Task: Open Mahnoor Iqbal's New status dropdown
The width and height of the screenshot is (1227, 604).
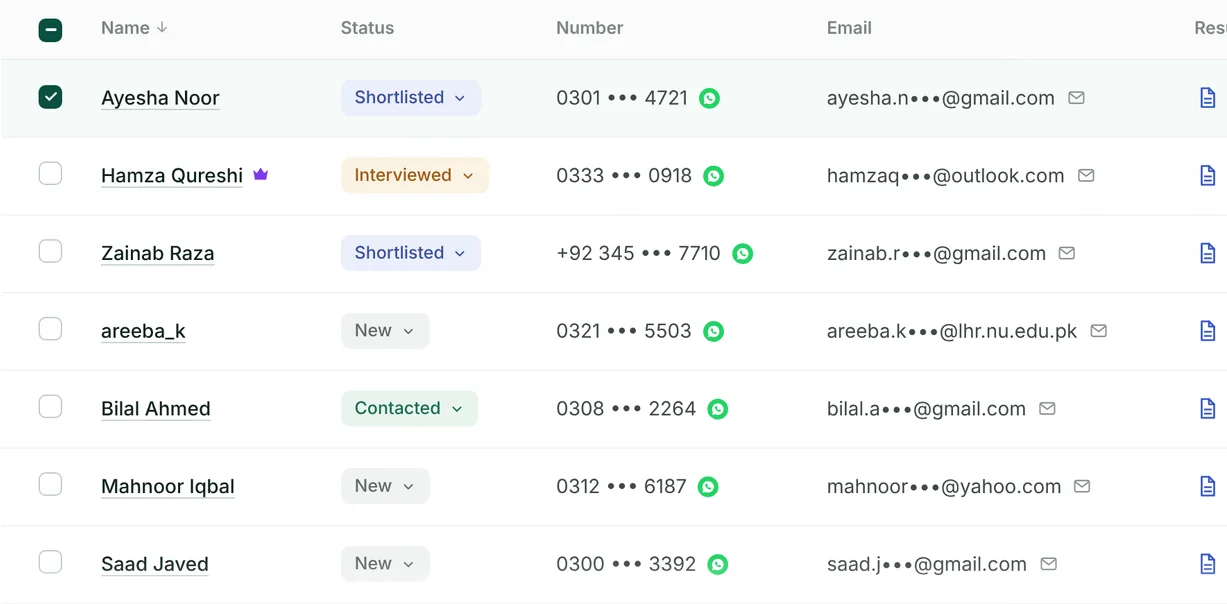Action: tap(385, 486)
